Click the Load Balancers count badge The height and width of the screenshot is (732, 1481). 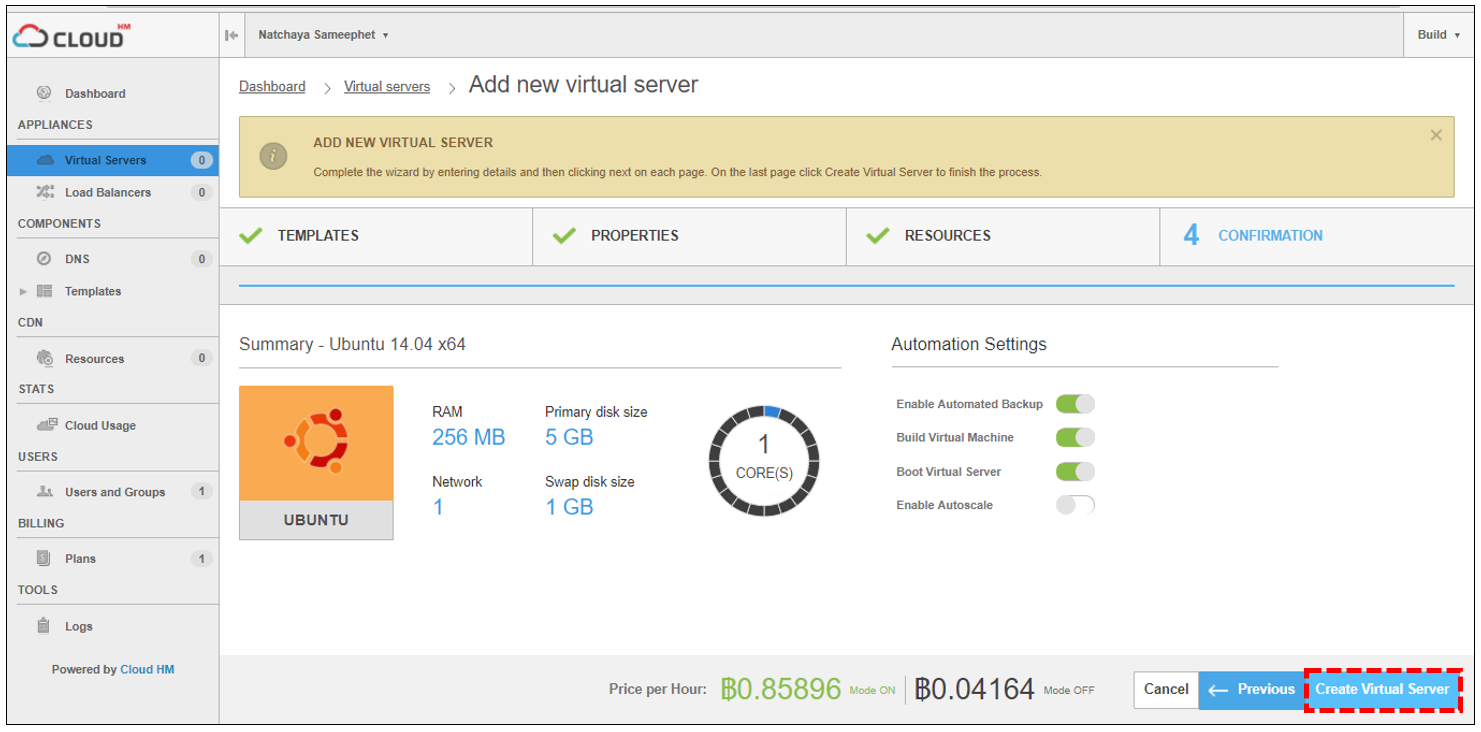point(201,192)
